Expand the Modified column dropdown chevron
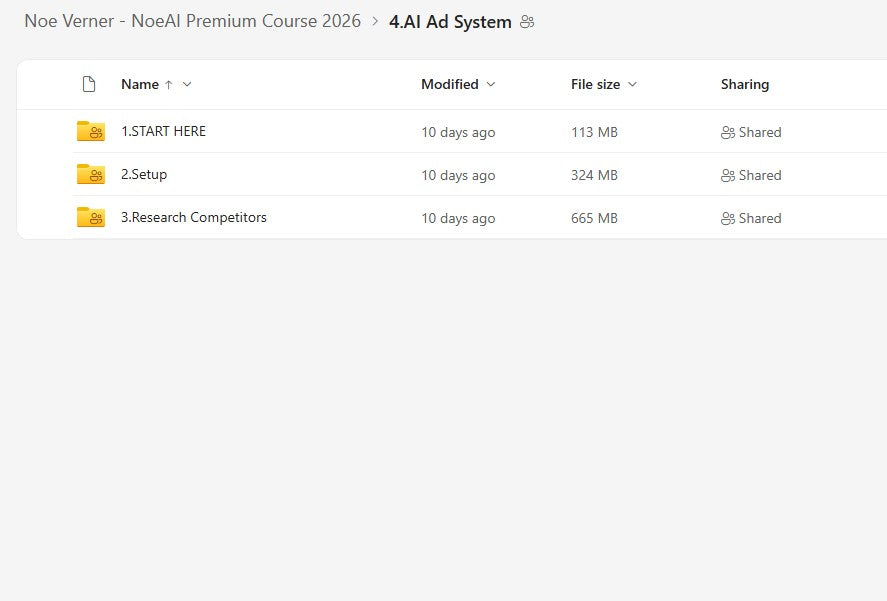This screenshot has width=887, height=601. coord(491,84)
